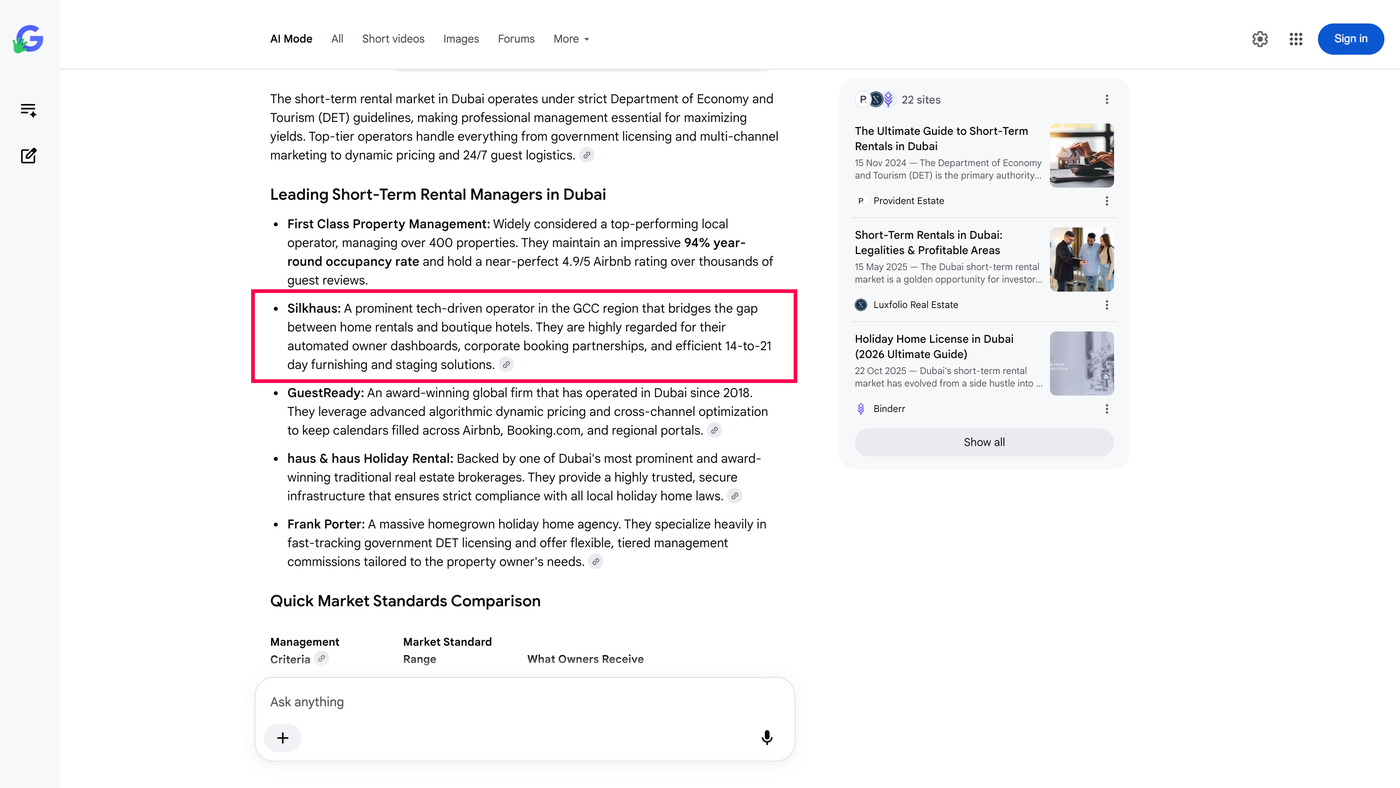The width and height of the screenshot is (1400, 788).
Task: Click haus & haus Holiday Rental text
Action: [370, 459]
